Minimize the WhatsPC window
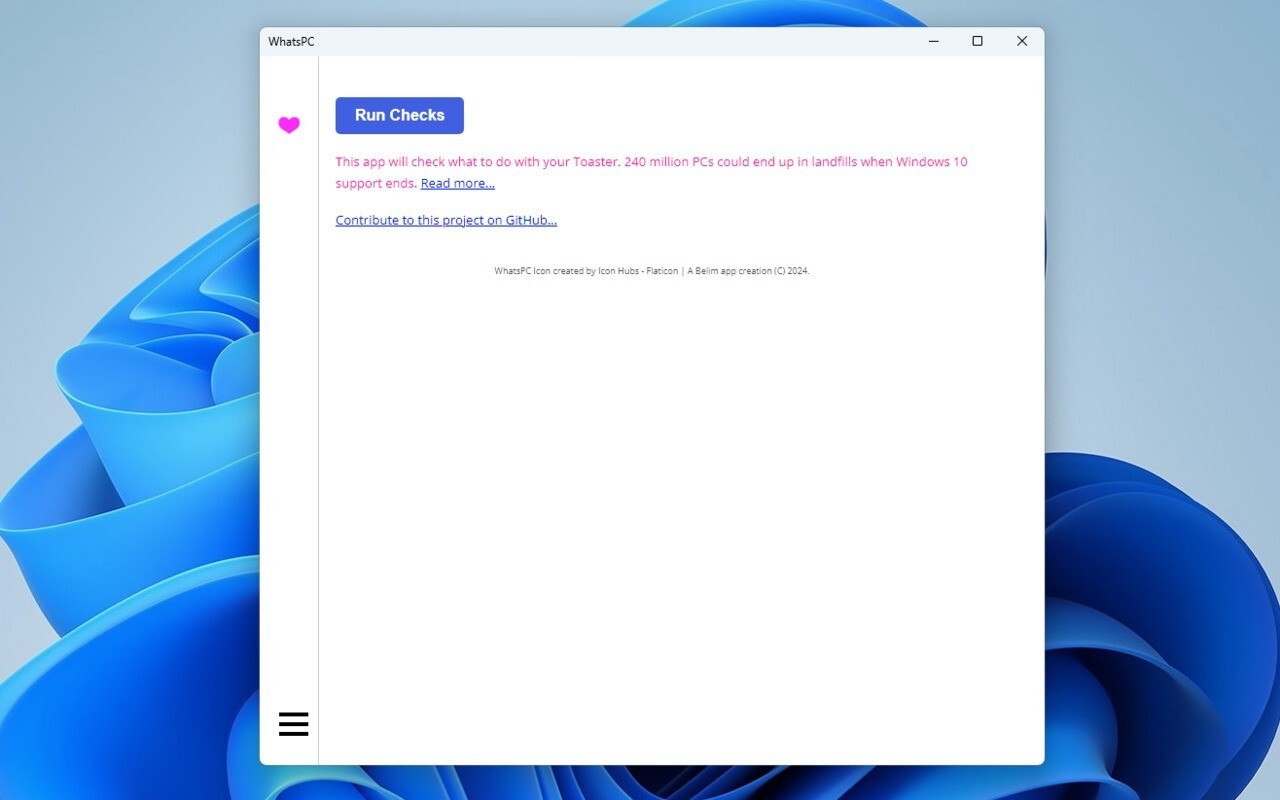 coord(933,41)
